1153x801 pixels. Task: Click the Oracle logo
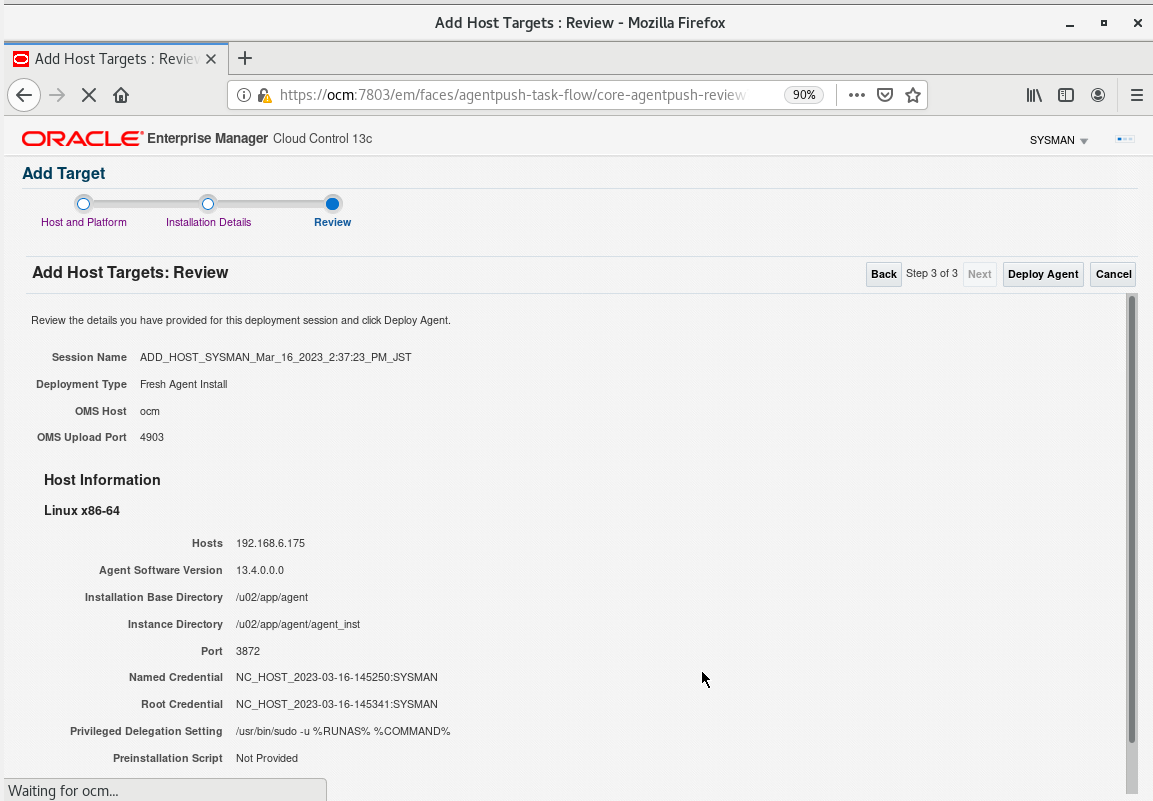click(x=82, y=138)
